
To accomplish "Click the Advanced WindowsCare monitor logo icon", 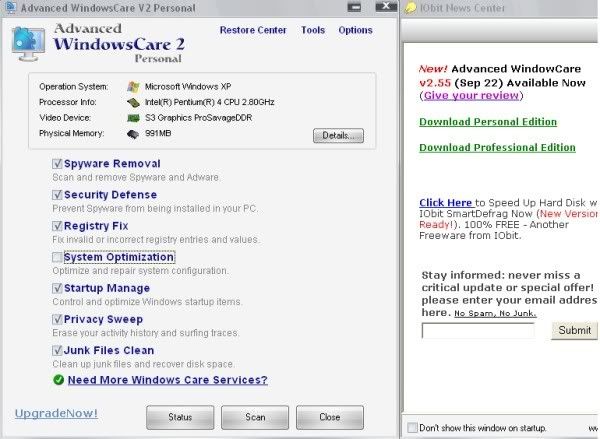I will [28, 43].
